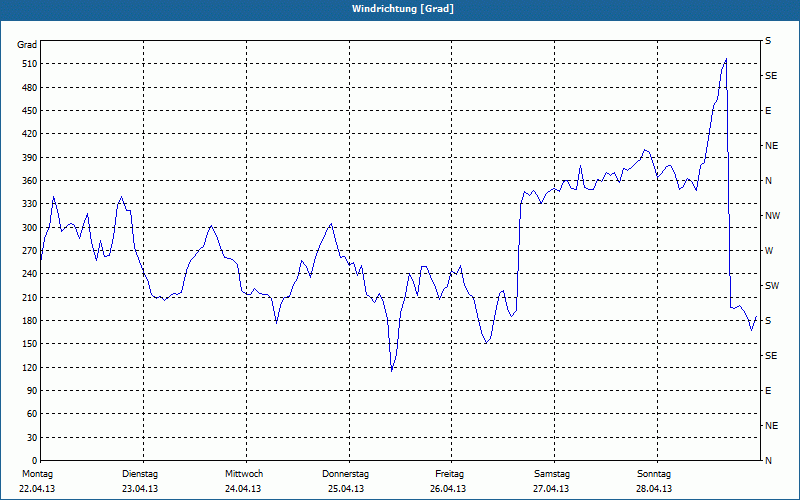Click the 90 value on the left axis
The height and width of the screenshot is (500, 800).
pos(32,390)
